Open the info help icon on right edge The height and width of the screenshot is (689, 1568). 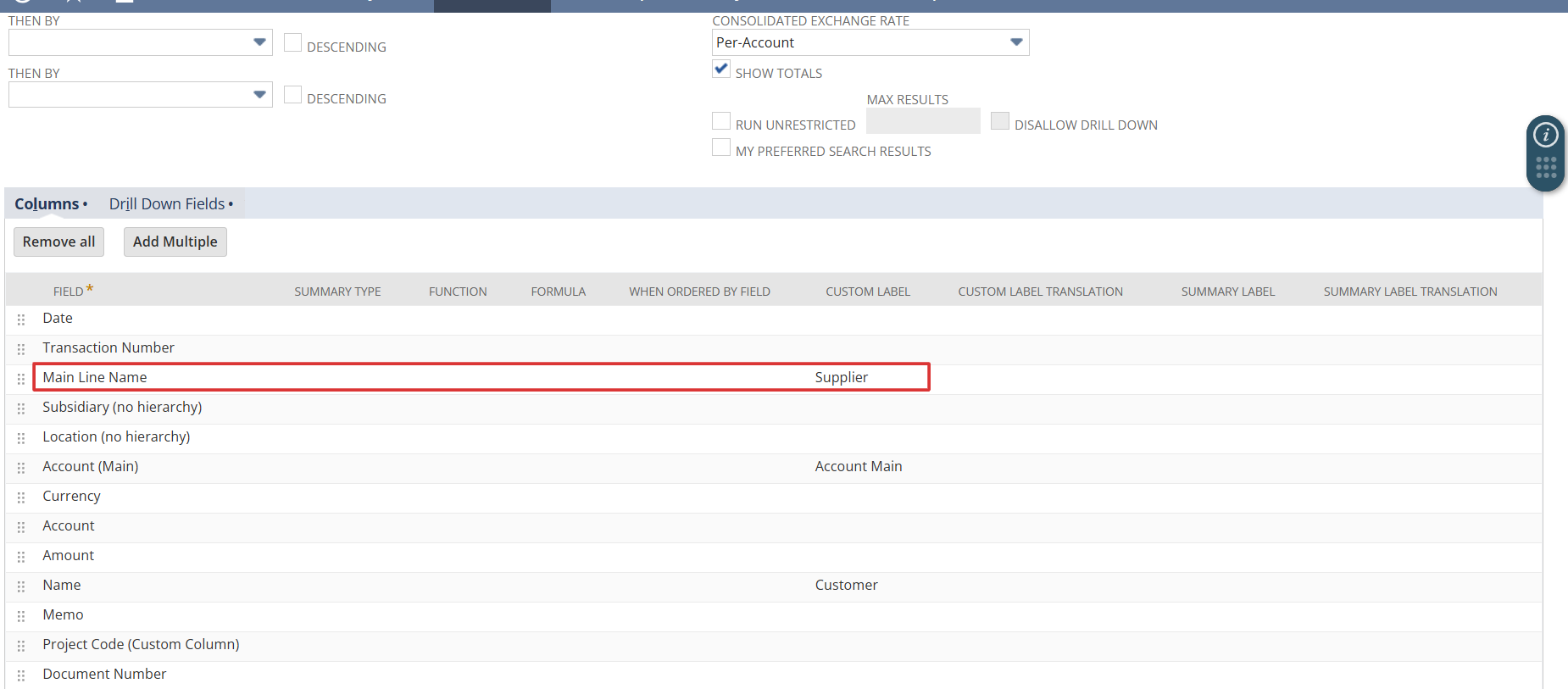[1545, 135]
